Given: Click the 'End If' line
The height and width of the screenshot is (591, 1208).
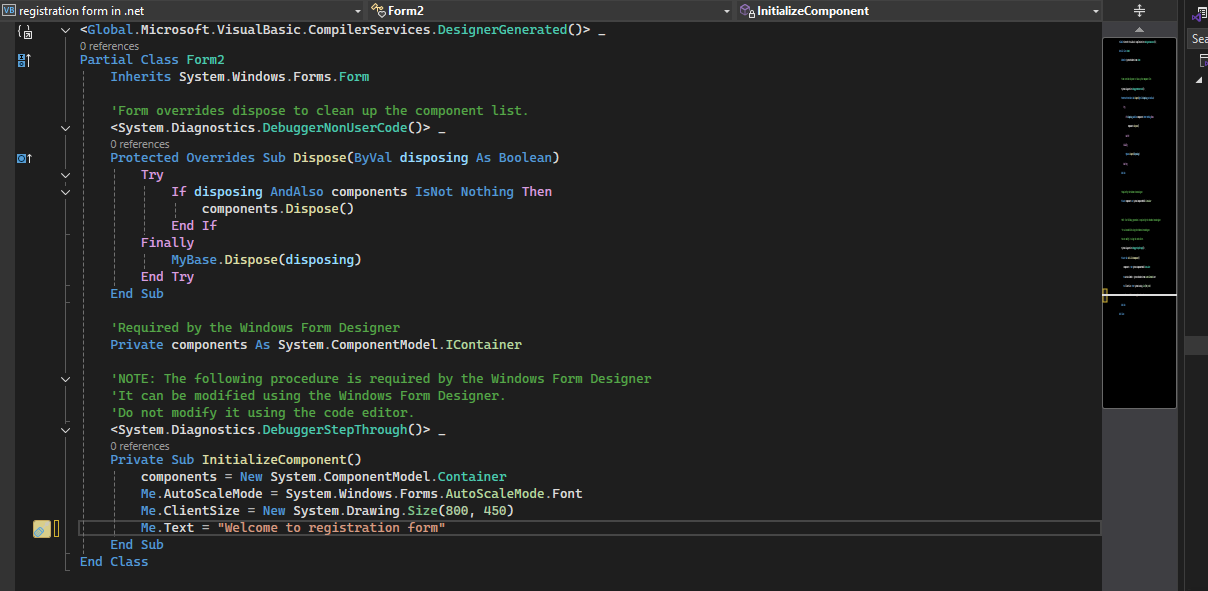Looking at the screenshot, I should (x=194, y=226).
